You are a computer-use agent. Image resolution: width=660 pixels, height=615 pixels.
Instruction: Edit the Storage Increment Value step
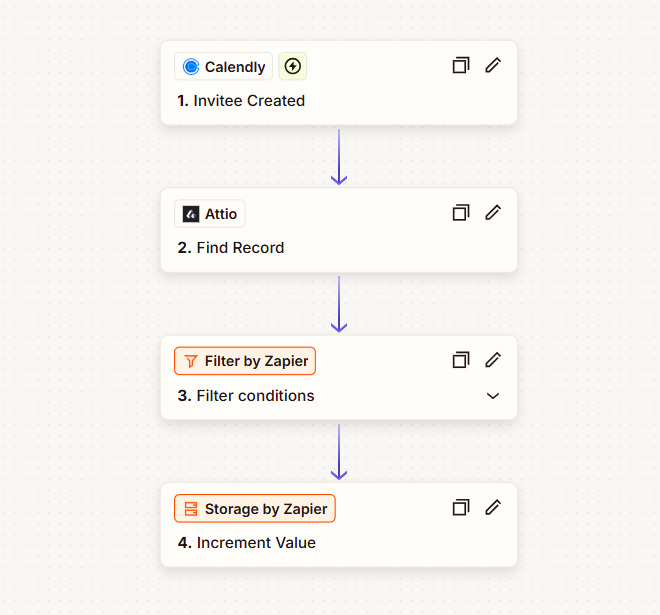click(x=493, y=507)
